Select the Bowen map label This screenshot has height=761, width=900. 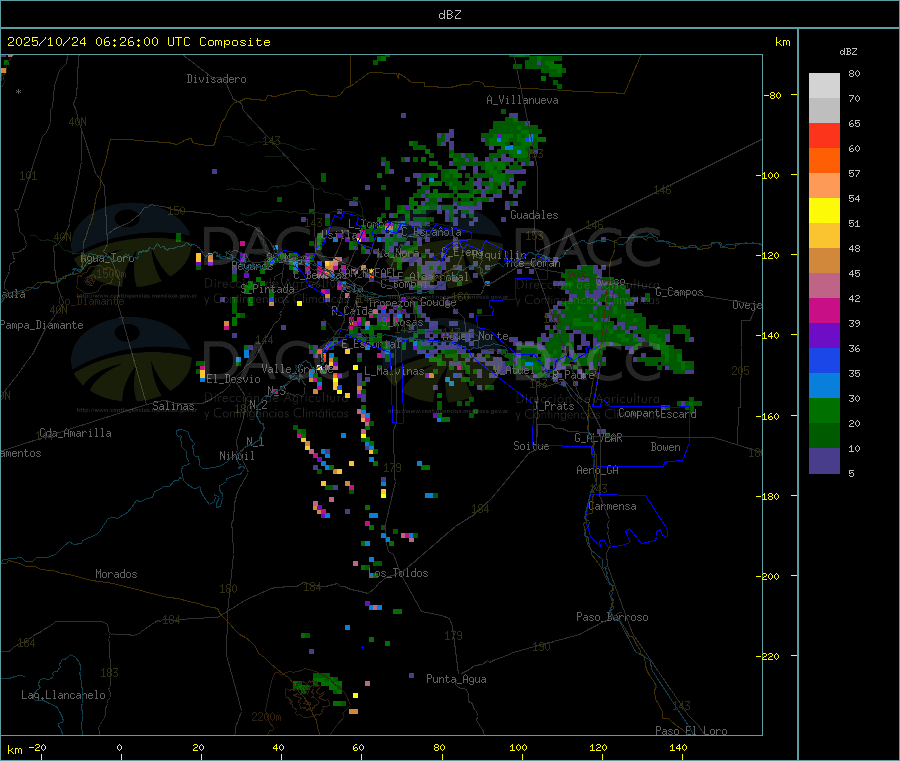tap(665, 447)
